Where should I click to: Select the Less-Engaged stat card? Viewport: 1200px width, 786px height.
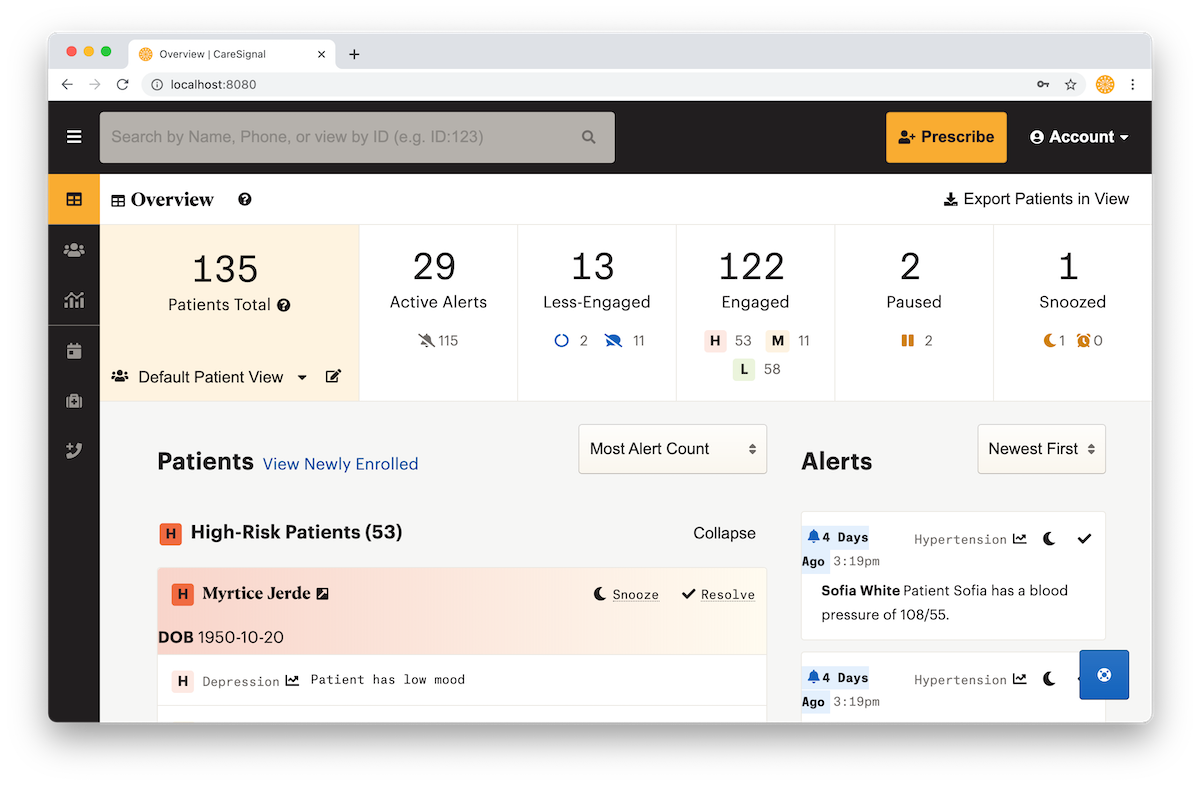597,312
